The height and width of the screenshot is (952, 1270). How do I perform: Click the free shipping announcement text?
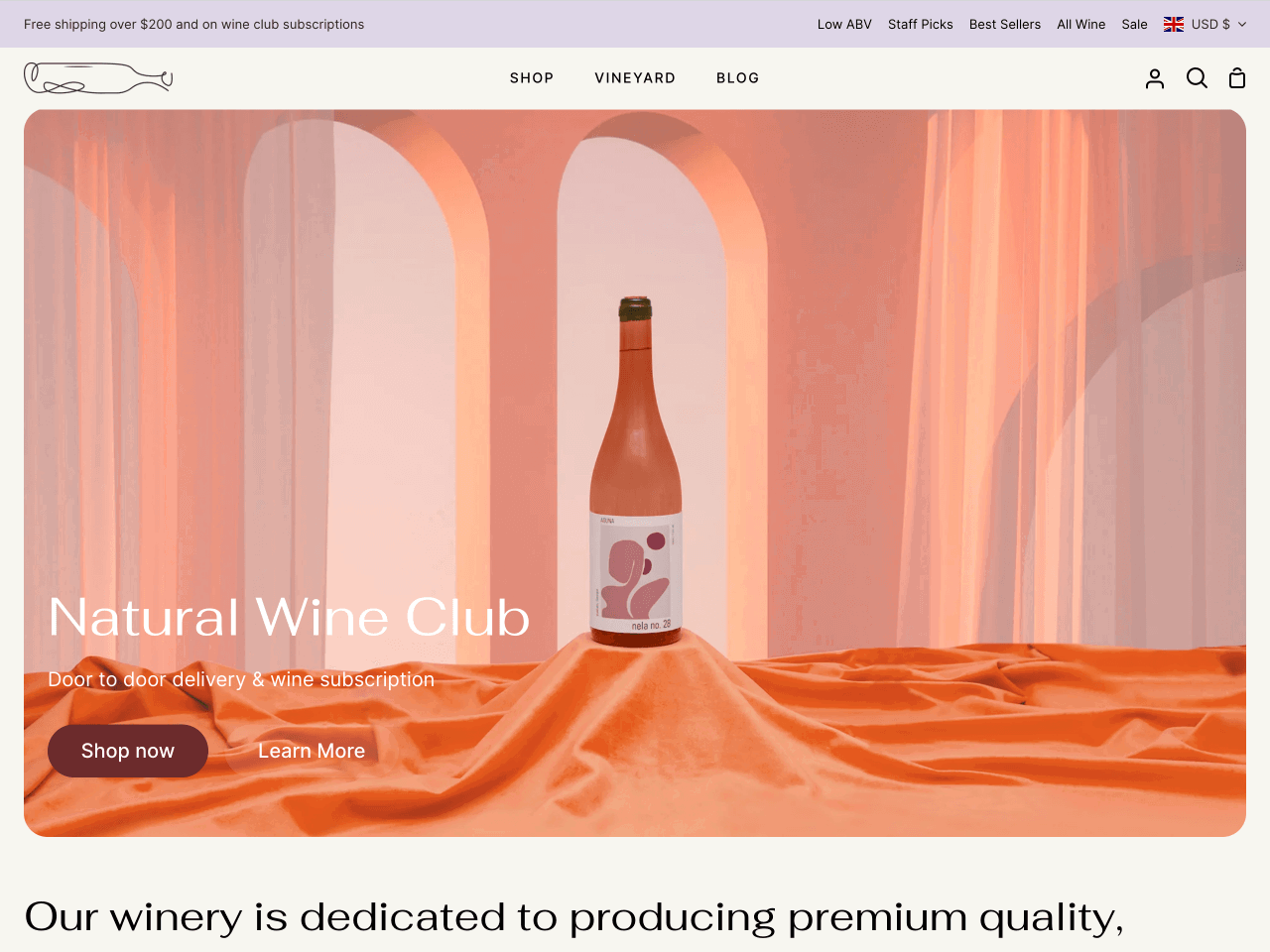193,24
